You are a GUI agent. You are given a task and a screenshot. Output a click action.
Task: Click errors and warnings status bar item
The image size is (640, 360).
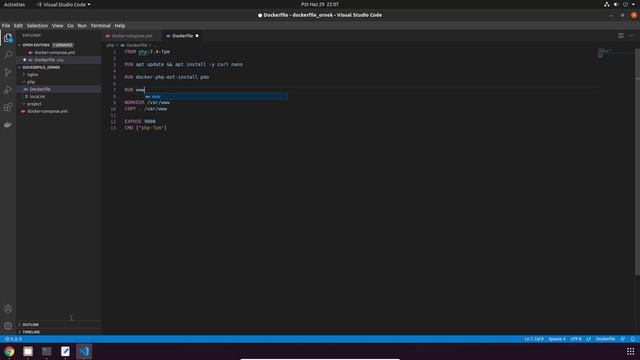point(13,339)
